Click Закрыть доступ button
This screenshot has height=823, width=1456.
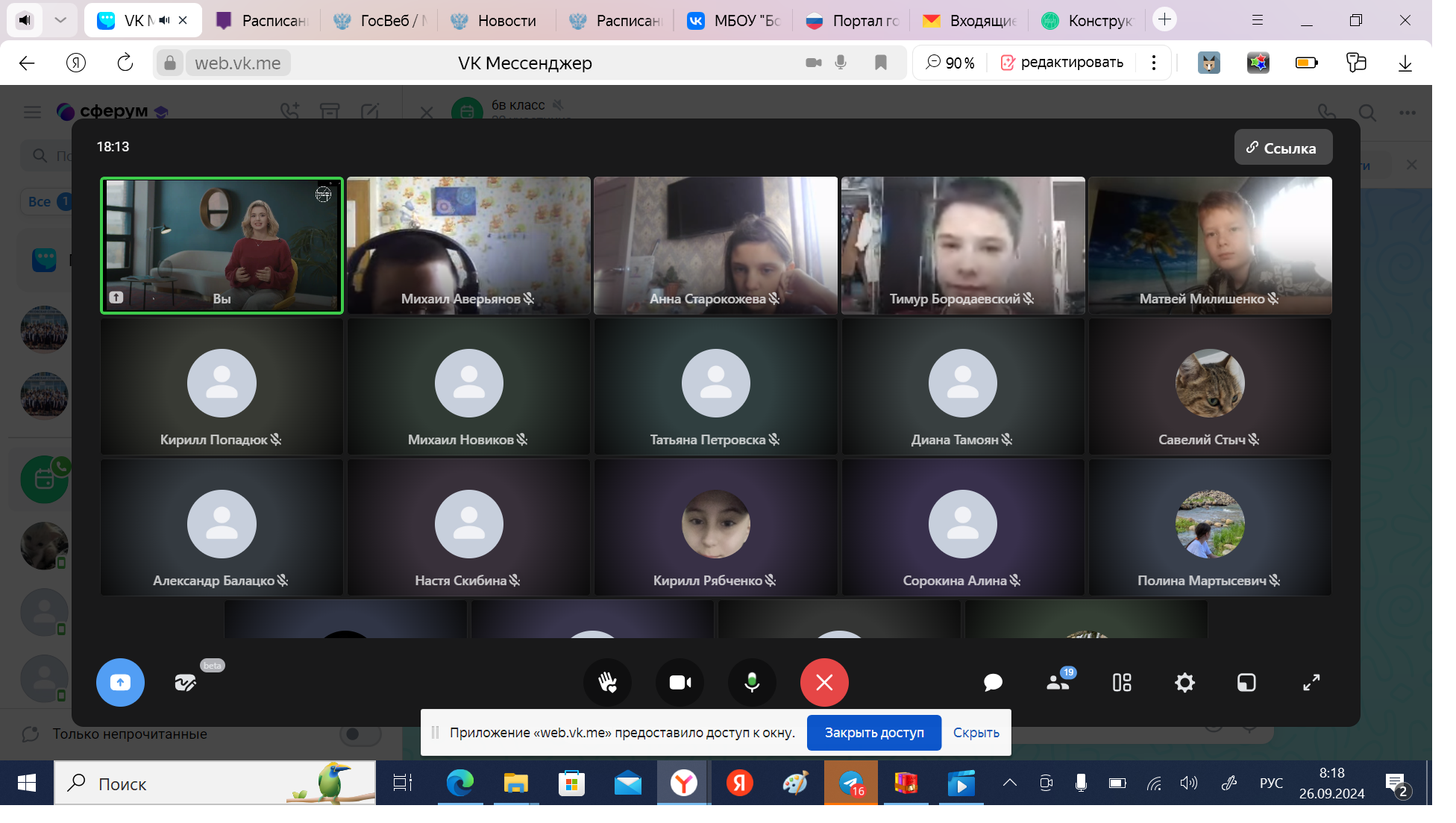(874, 733)
